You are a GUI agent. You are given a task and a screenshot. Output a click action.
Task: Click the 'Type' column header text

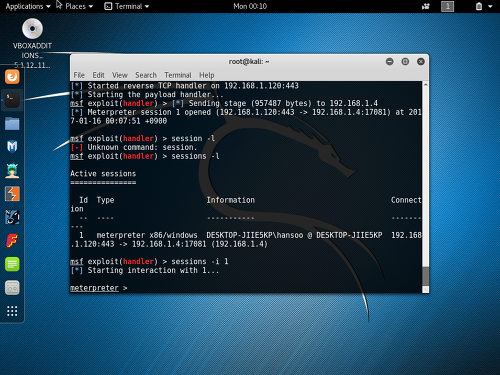[x=105, y=200]
